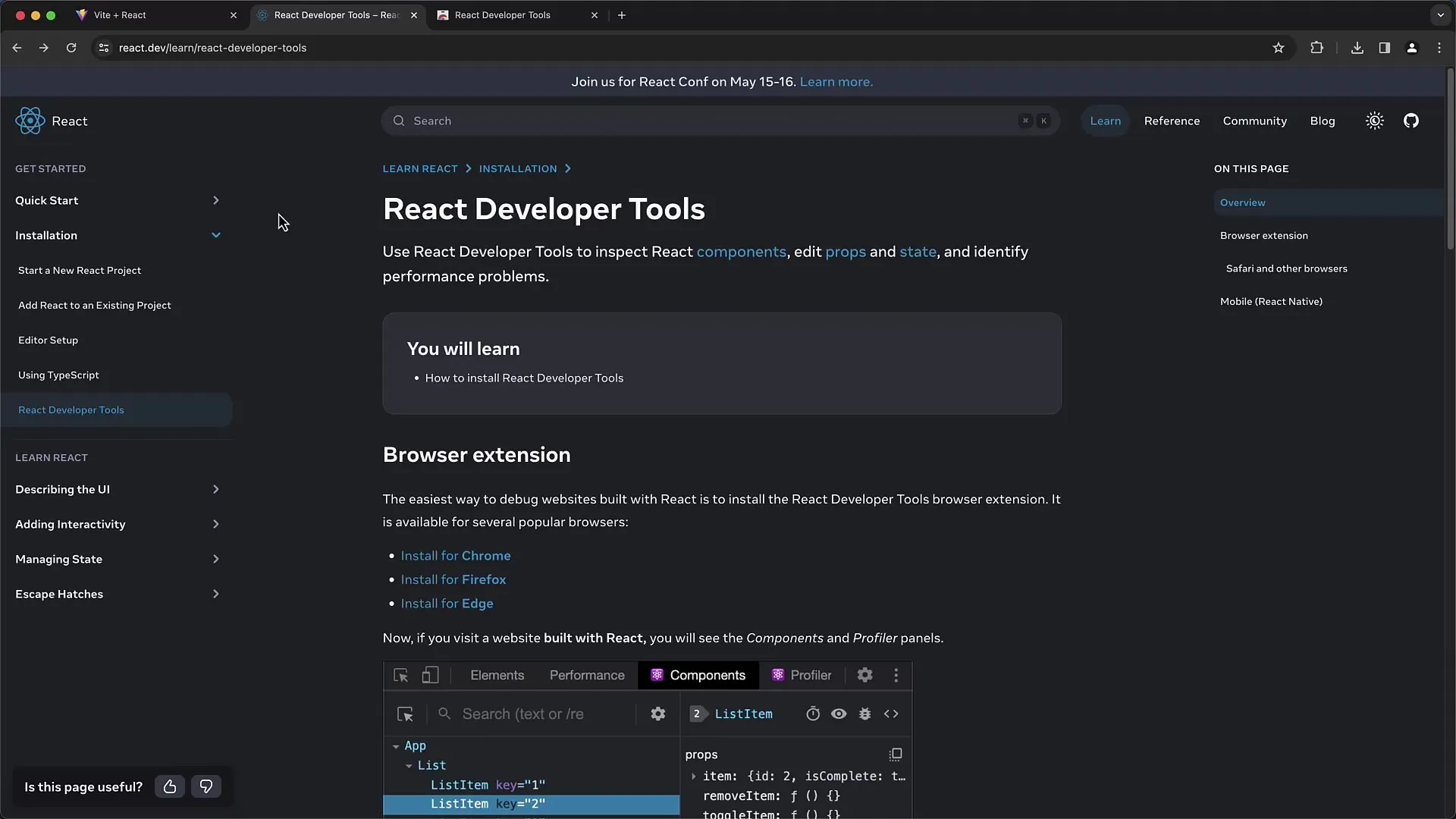Click the view source code icon for ListItem
The width and height of the screenshot is (1456, 819).
tap(890, 713)
